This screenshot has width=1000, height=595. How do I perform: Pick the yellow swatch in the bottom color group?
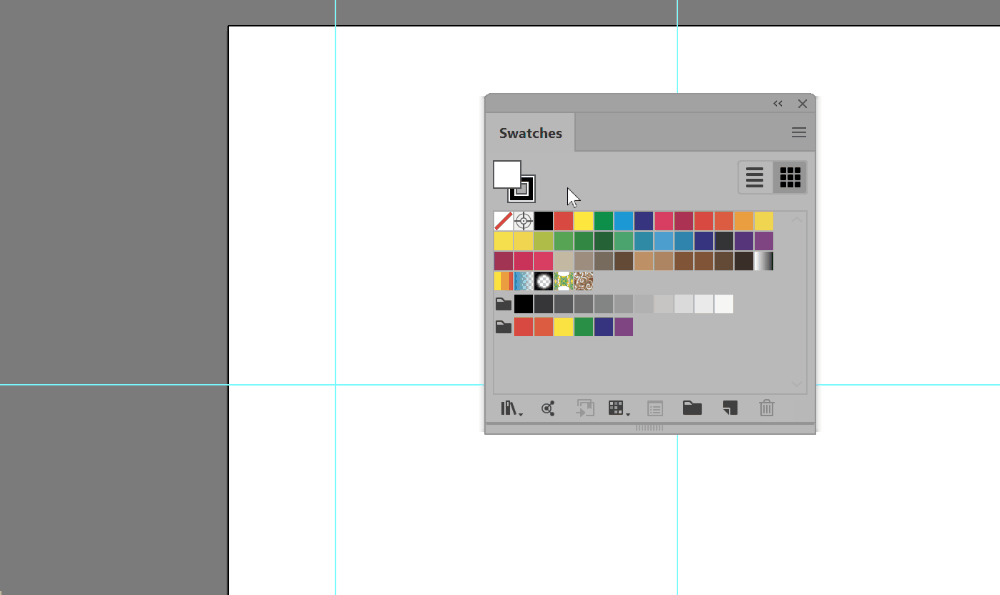click(563, 327)
